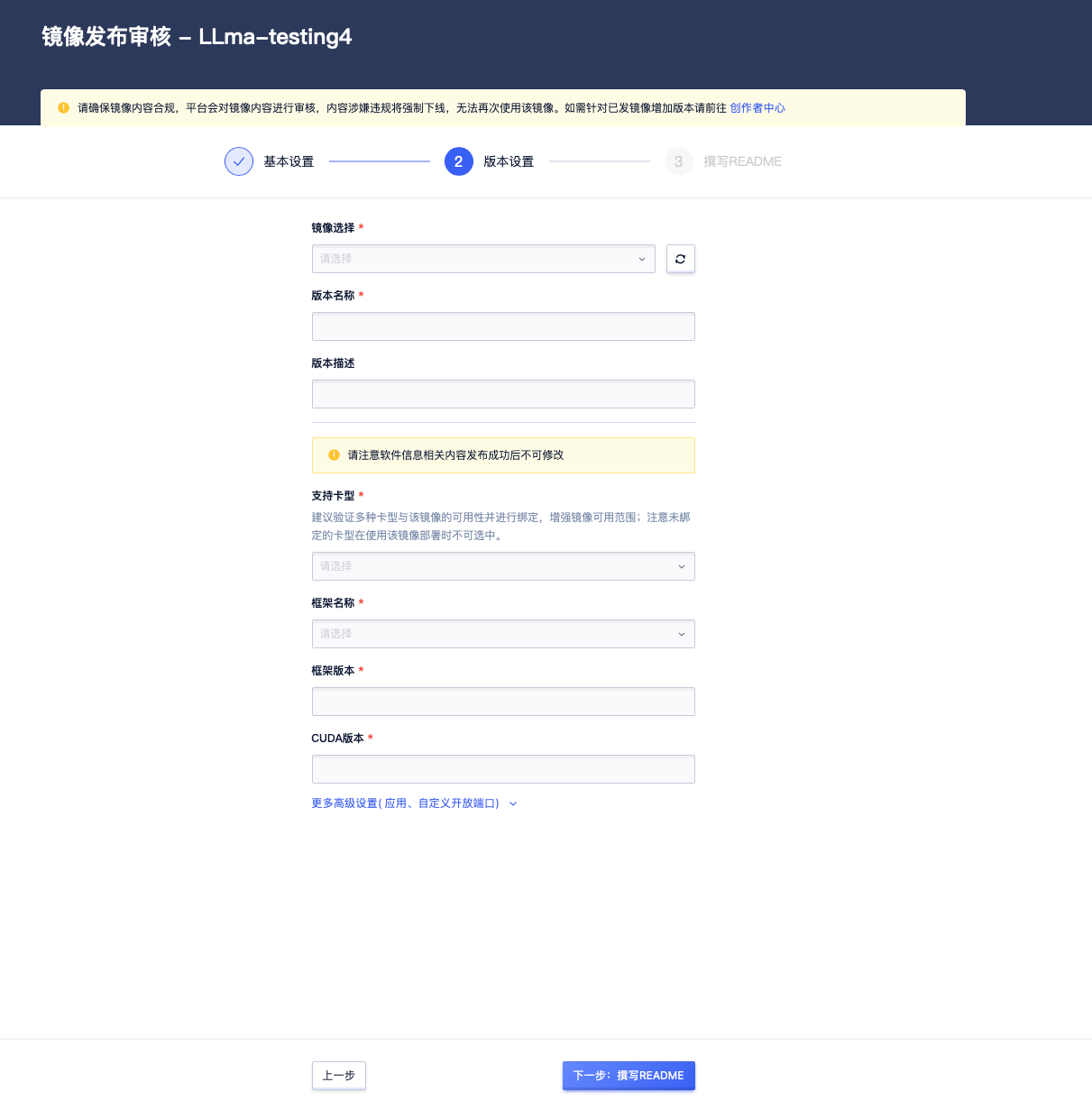Viewport: 1092px width, 1110px height.
Task: Focus the CUDA版本 input field
Action: [503, 769]
